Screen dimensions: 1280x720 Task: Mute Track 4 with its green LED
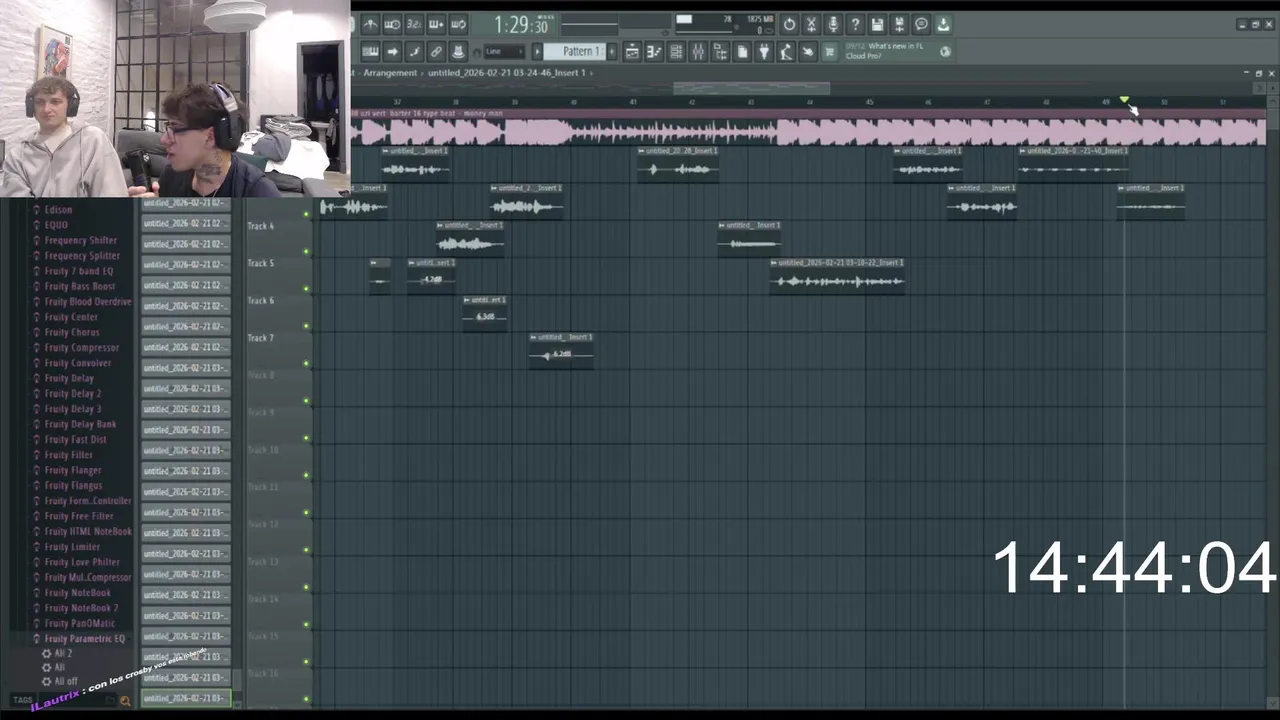(x=306, y=252)
